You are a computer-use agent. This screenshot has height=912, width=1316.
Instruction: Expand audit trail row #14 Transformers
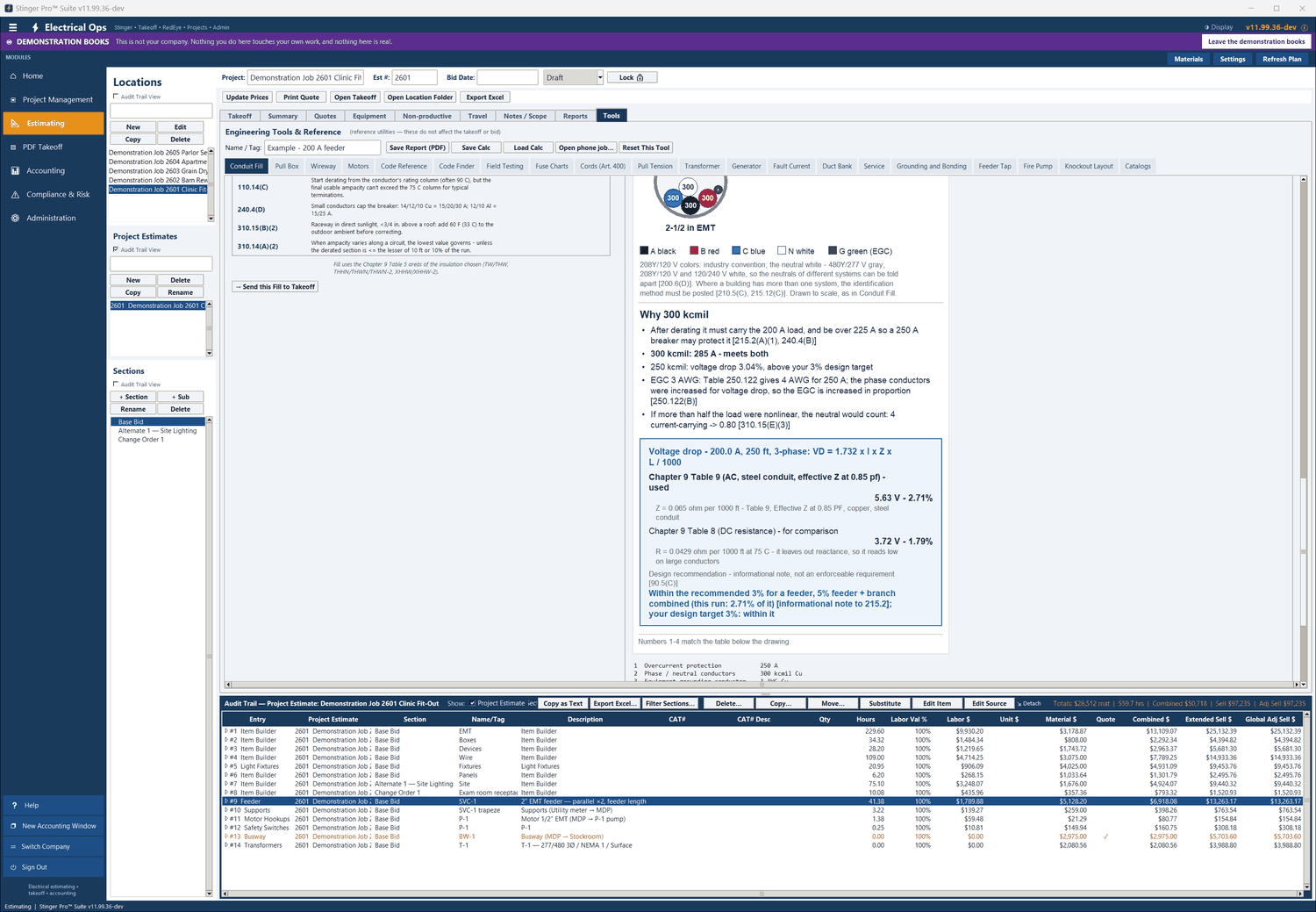click(x=226, y=845)
